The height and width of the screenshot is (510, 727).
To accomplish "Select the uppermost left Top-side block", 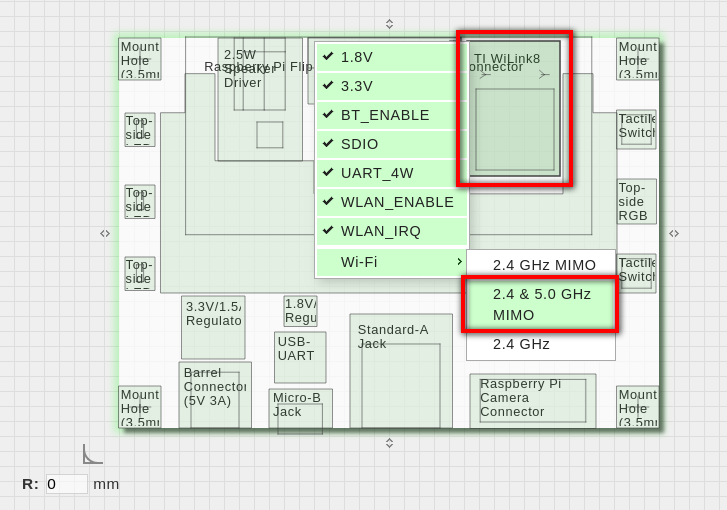I will pos(140,129).
